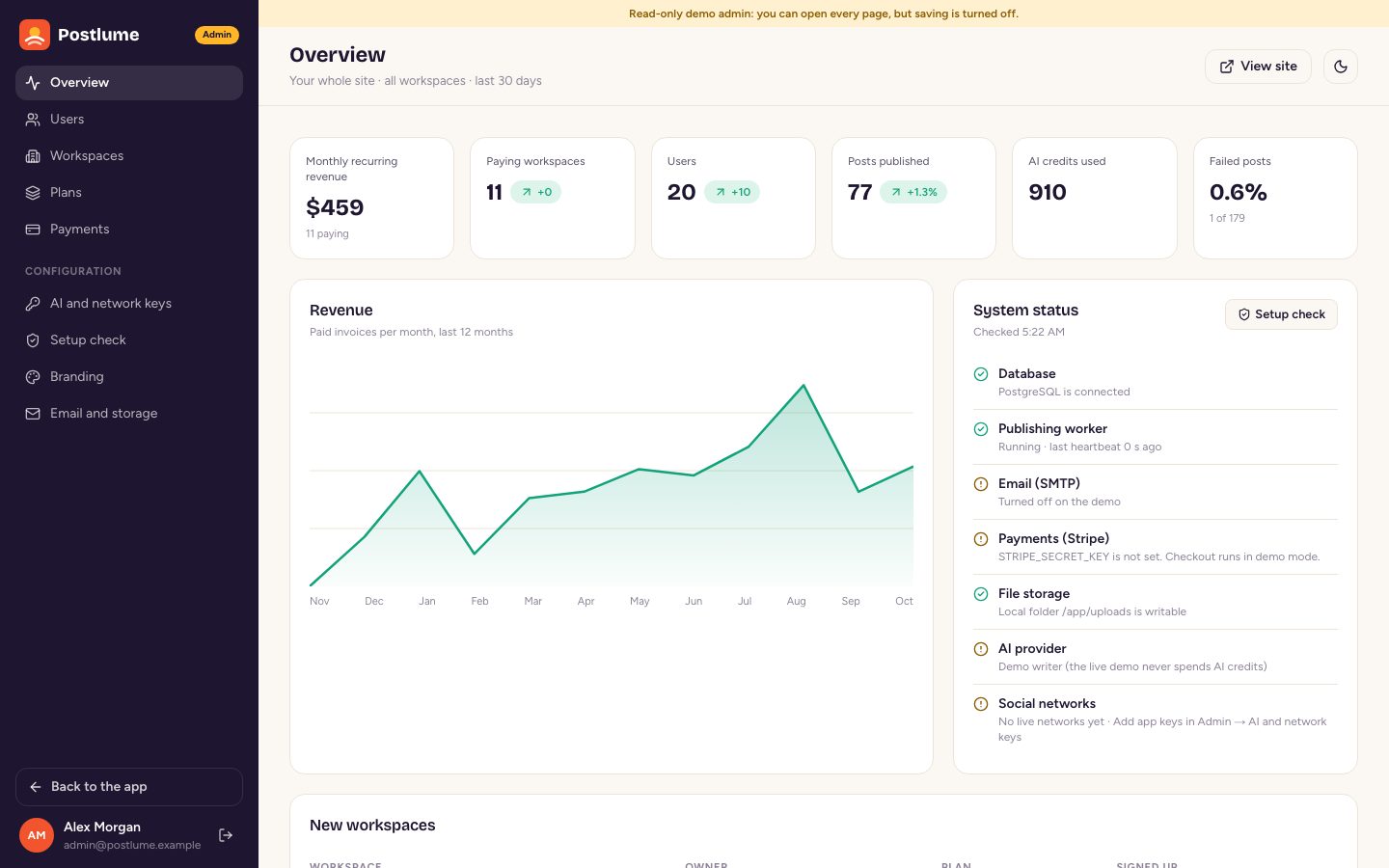Select Setup check in the sidebar

pyautogui.click(x=129, y=340)
